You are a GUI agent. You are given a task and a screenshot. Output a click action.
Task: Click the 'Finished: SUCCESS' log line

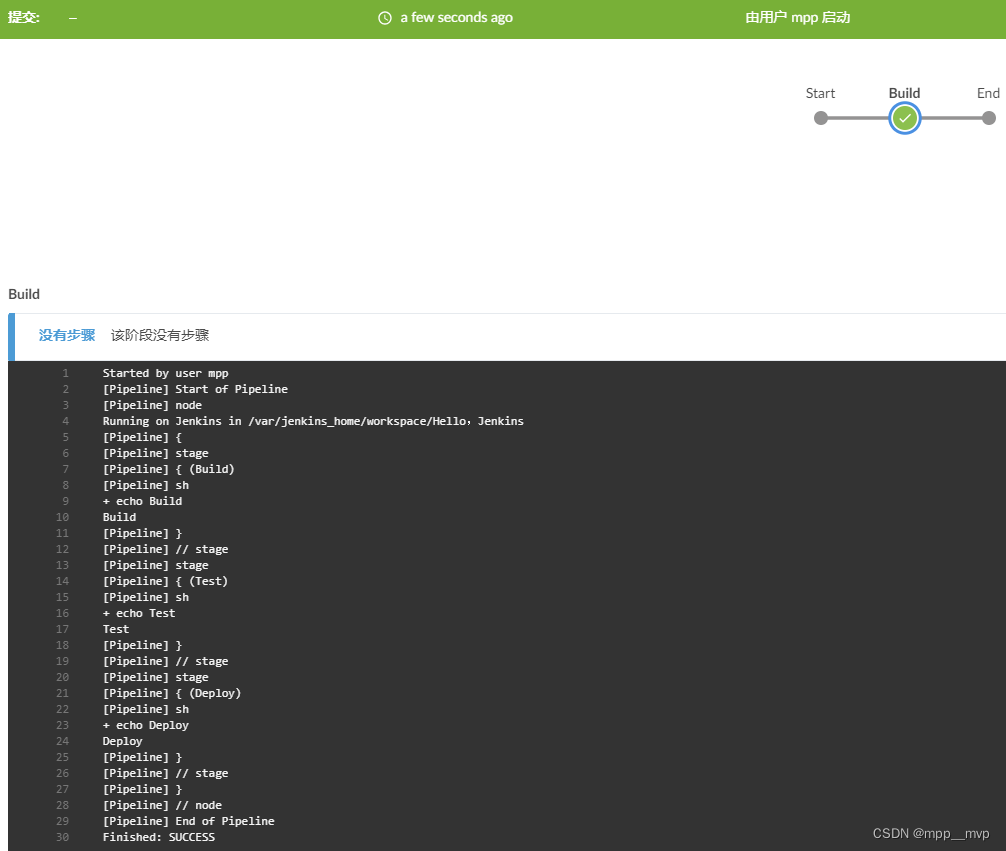pyautogui.click(x=158, y=837)
